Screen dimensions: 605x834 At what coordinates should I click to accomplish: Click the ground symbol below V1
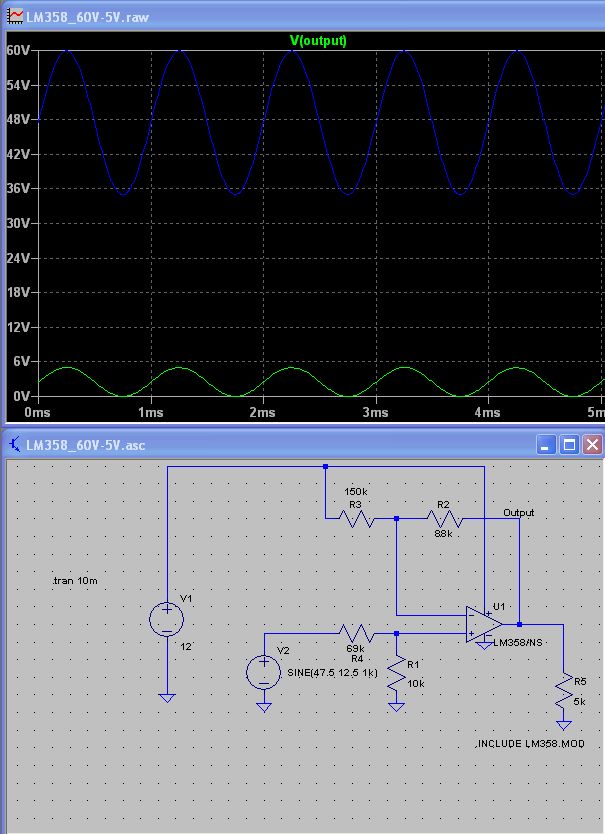[x=167, y=698]
